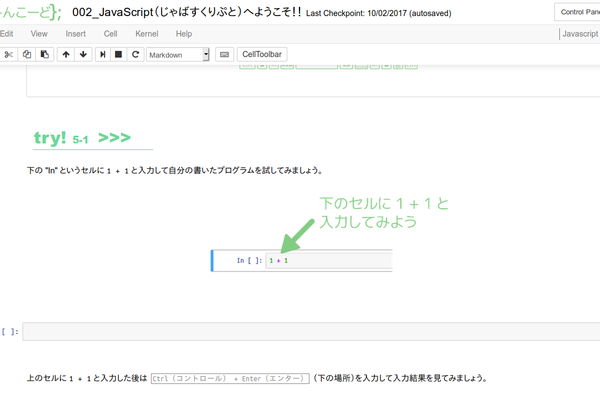The height and width of the screenshot is (400, 600).
Task: Copy selected cells icon
Action: (26, 55)
